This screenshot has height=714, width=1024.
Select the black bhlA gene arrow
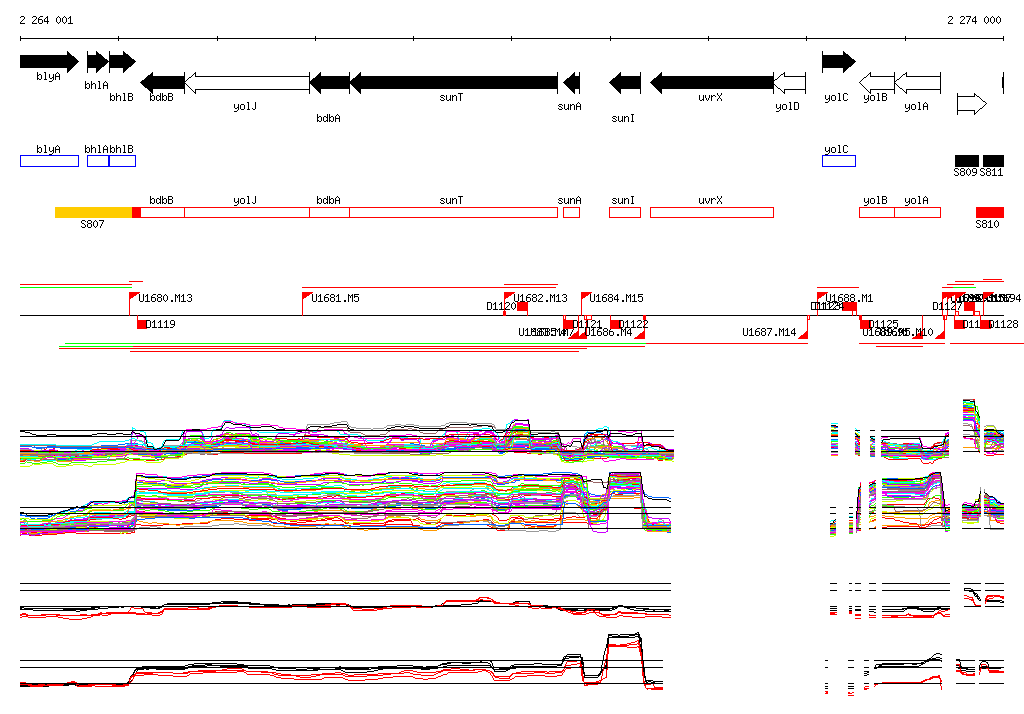coord(97,62)
